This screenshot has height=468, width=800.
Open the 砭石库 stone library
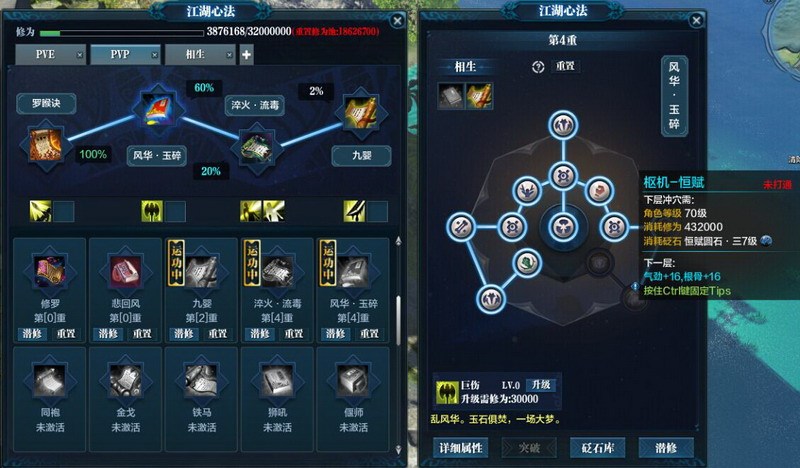click(x=597, y=448)
